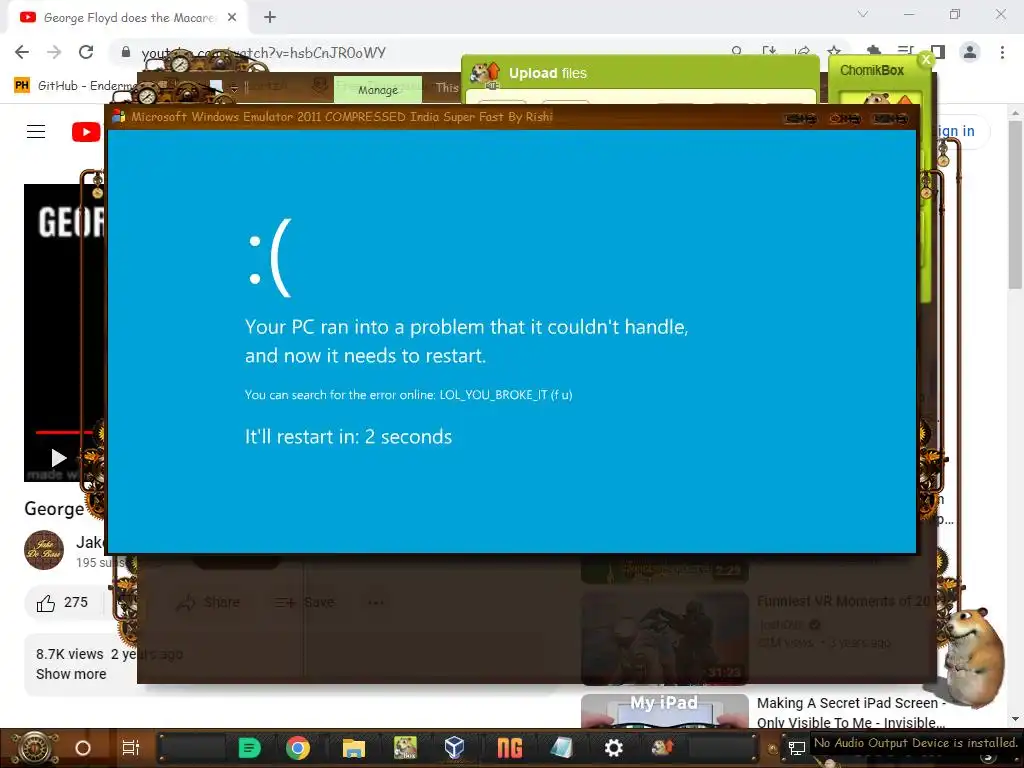Open Settings gear on the taskbar
This screenshot has height=768, width=1024.
[613, 748]
